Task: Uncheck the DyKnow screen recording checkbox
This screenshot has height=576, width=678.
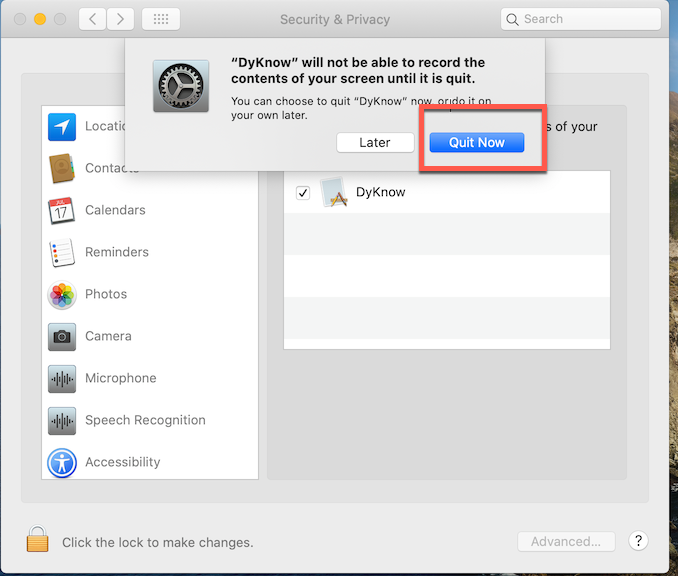Action: (x=303, y=192)
